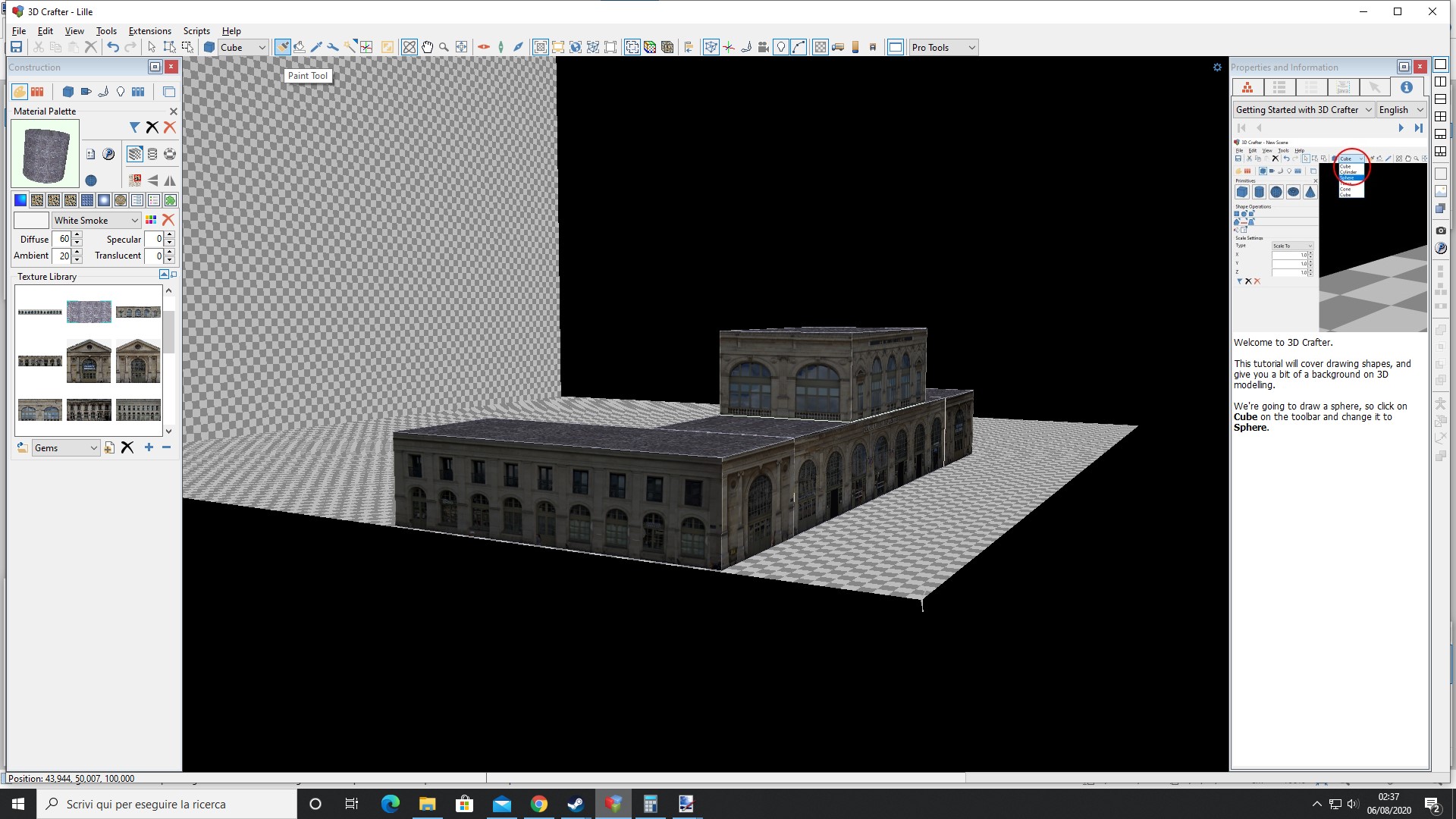Switch to the info tab in Properties

point(1407,88)
